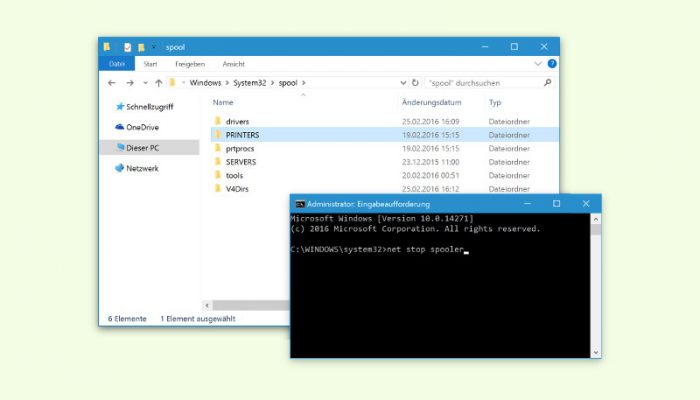
Task: Select the drivers folder
Action: pos(237,121)
